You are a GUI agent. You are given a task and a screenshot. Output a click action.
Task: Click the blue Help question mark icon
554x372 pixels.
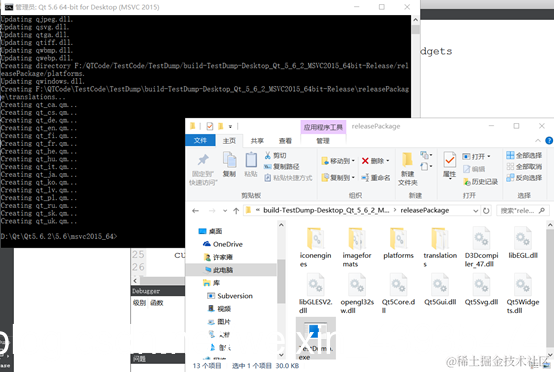point(549,141)
